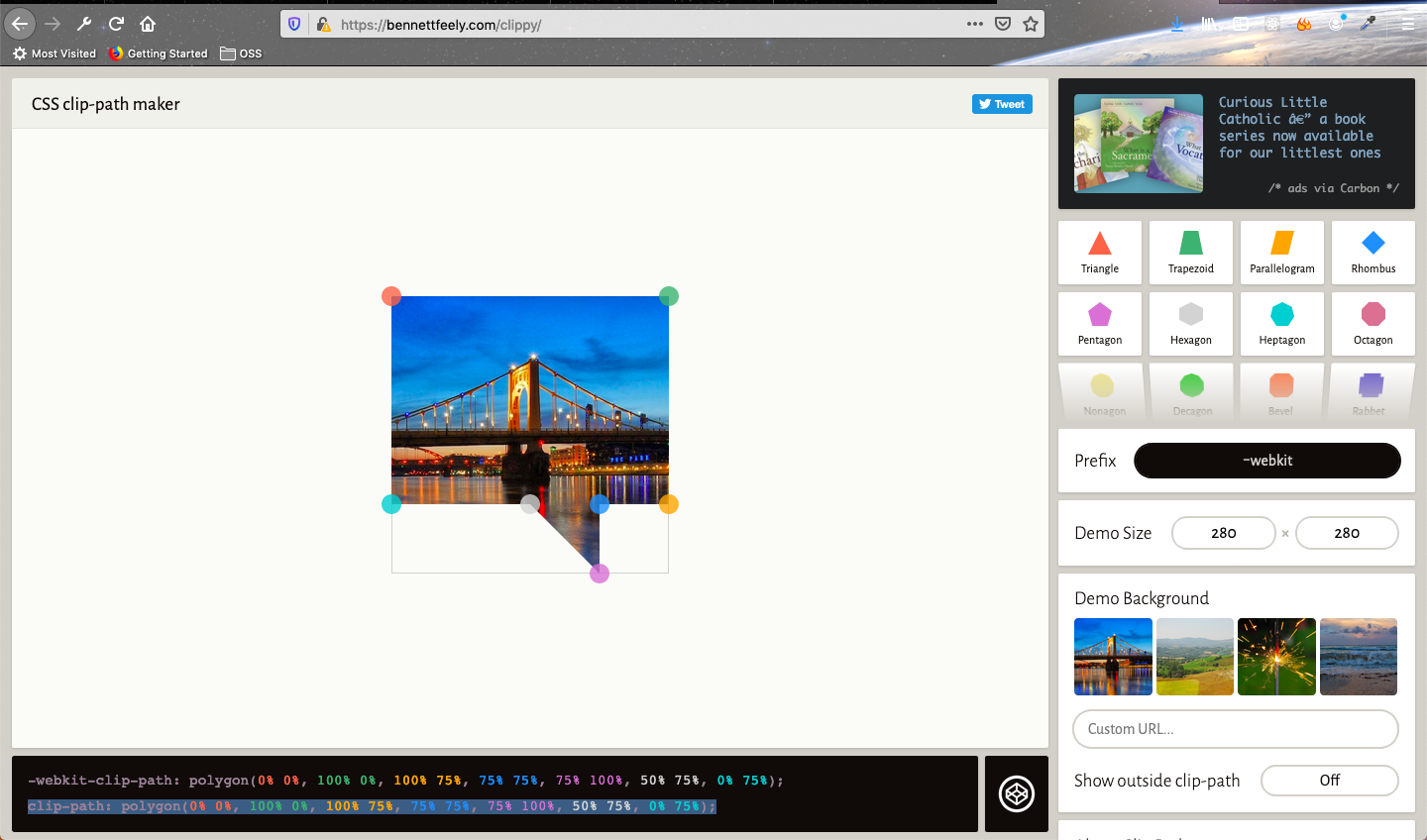Click the red top-left polygon handle
The width and height of the screenshot is (1427, 840).
(391, 296)
